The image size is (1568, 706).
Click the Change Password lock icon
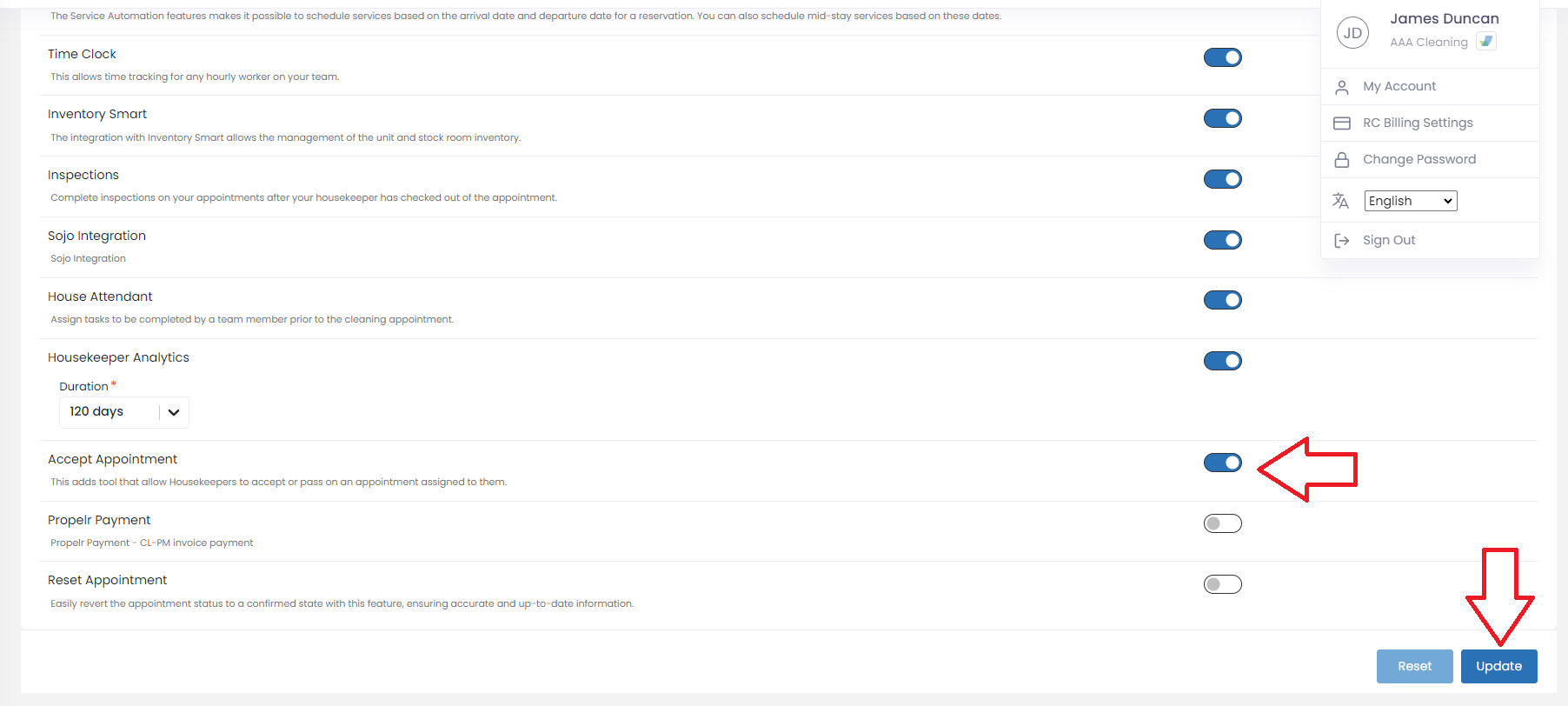(1342, 160)
